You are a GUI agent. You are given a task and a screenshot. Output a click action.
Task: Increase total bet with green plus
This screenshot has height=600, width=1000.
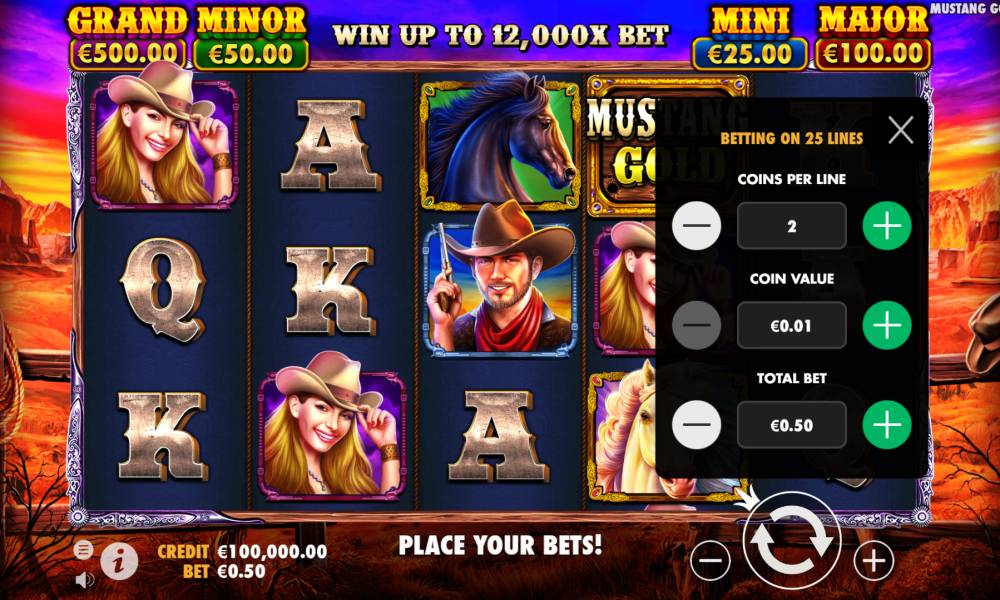(x=887, y=425)
